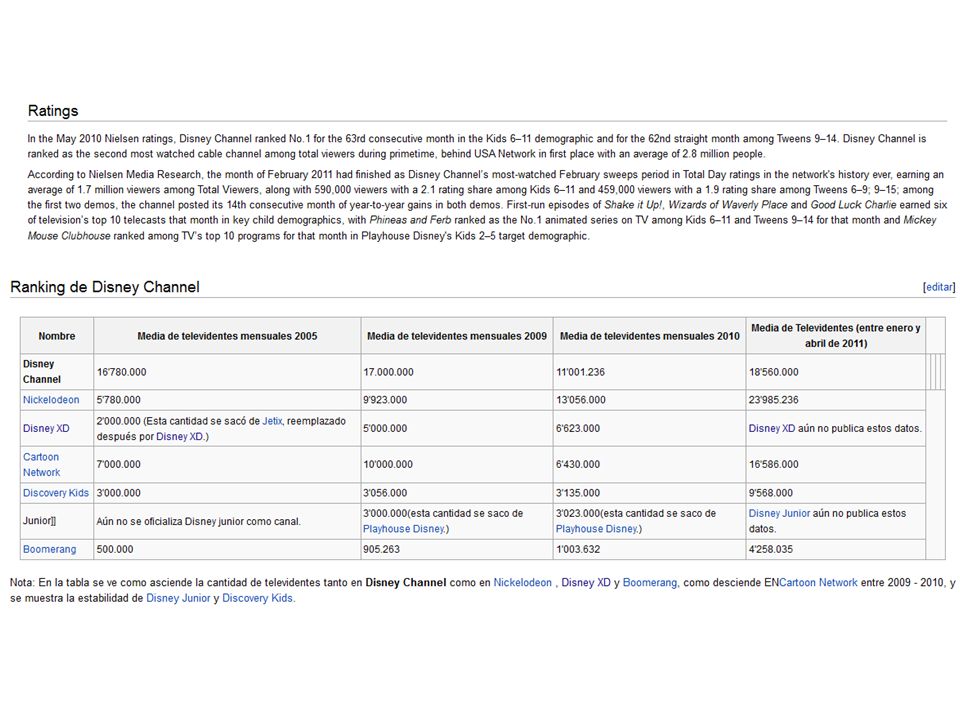960x720 pixels.
Task: Select the cell with value 6'430.000
Action: click(x=650, y=465)
